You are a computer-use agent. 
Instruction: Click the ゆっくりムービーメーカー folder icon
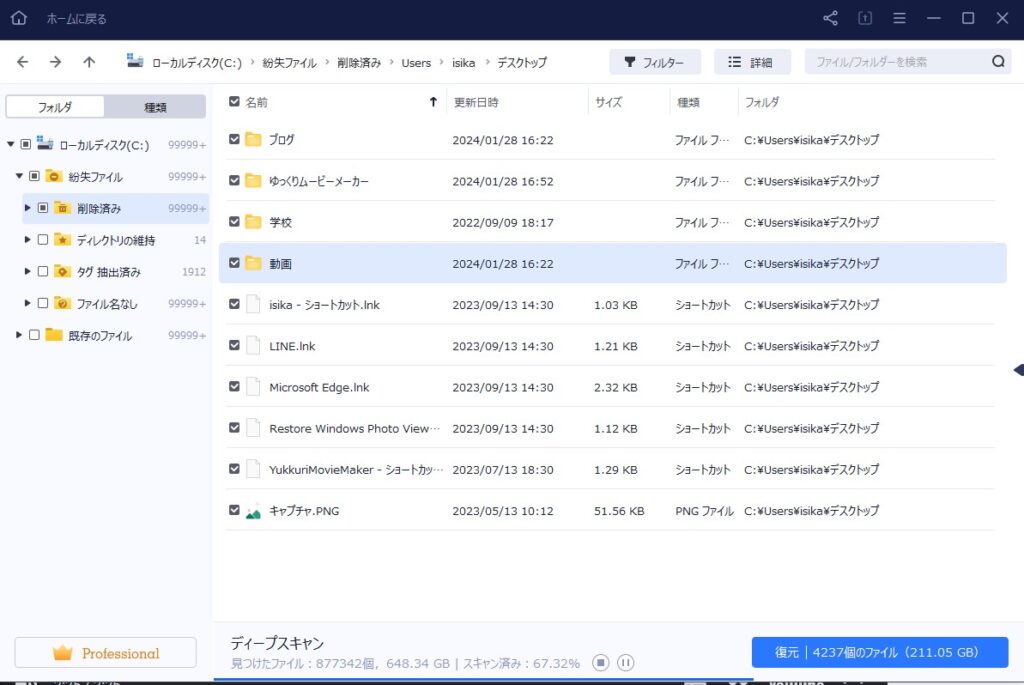tap(253, 180)
